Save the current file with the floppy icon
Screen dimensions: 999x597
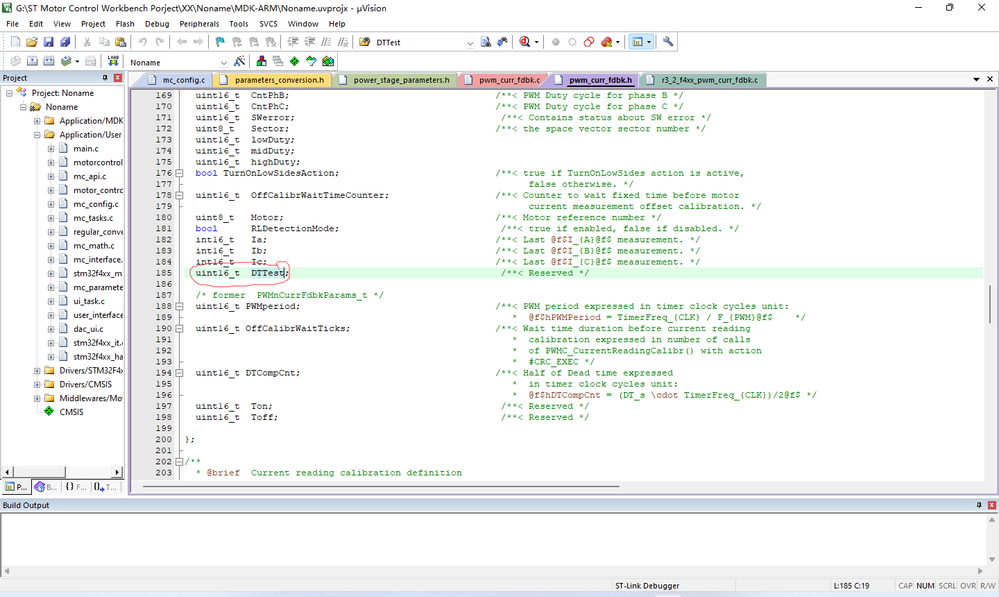[x=48, y=42]
